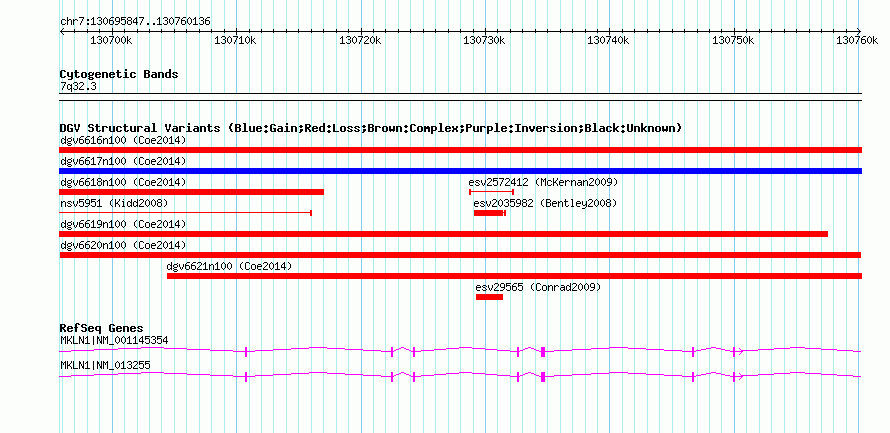The height and width of the screenshot is (433, 890).
Task: Select the MKLN1|NM_001145354 gene label
Action: pos(114,340)
